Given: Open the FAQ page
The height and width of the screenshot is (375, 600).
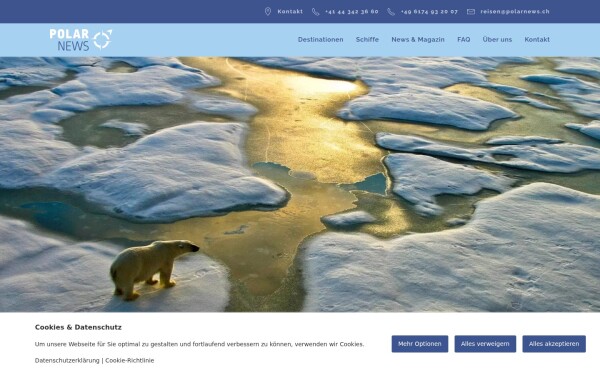Looking at the screenshot, I should tap(464, 39).
